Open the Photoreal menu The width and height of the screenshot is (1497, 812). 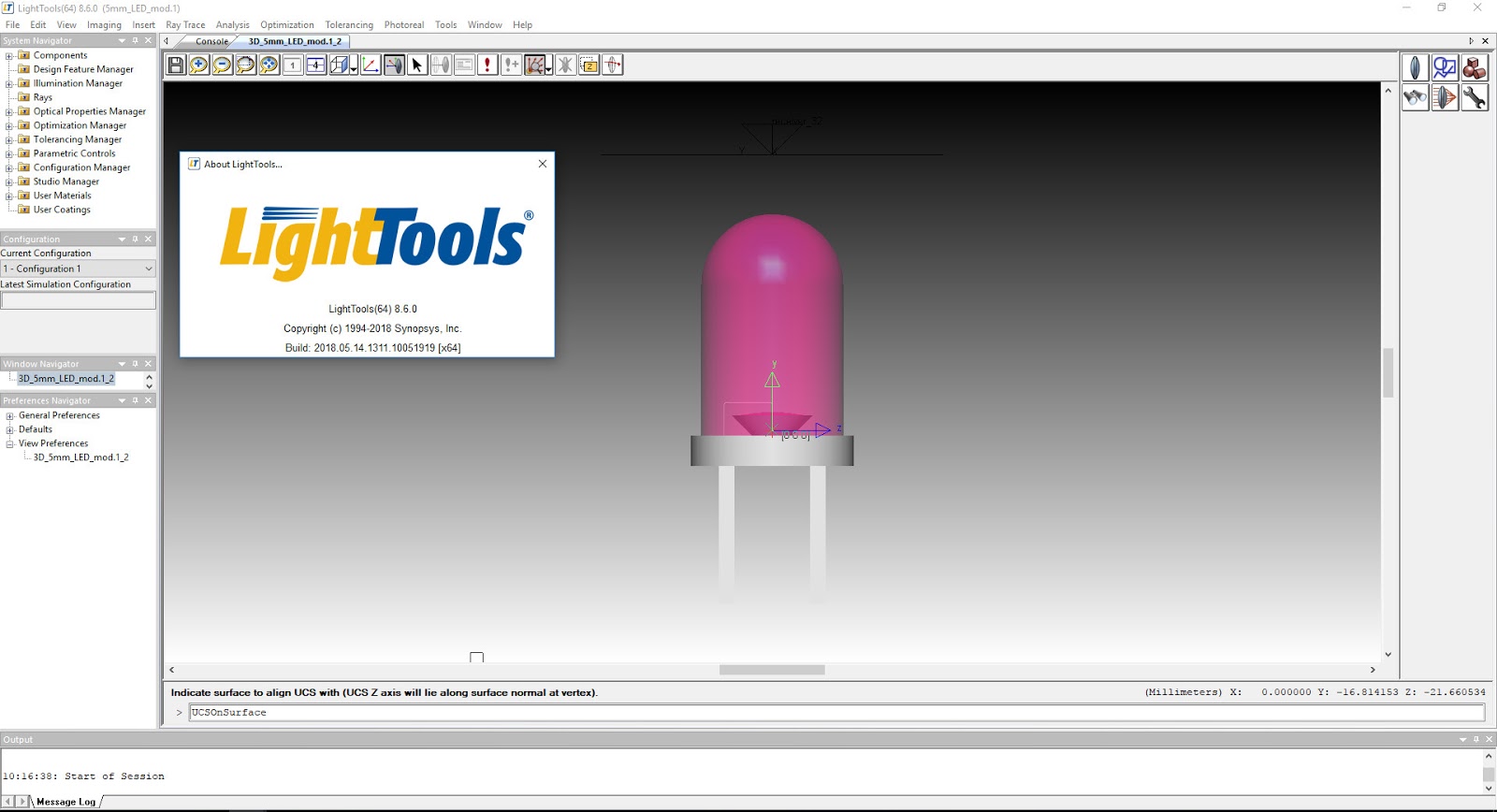pyautogui.click(x=404, y=25)
